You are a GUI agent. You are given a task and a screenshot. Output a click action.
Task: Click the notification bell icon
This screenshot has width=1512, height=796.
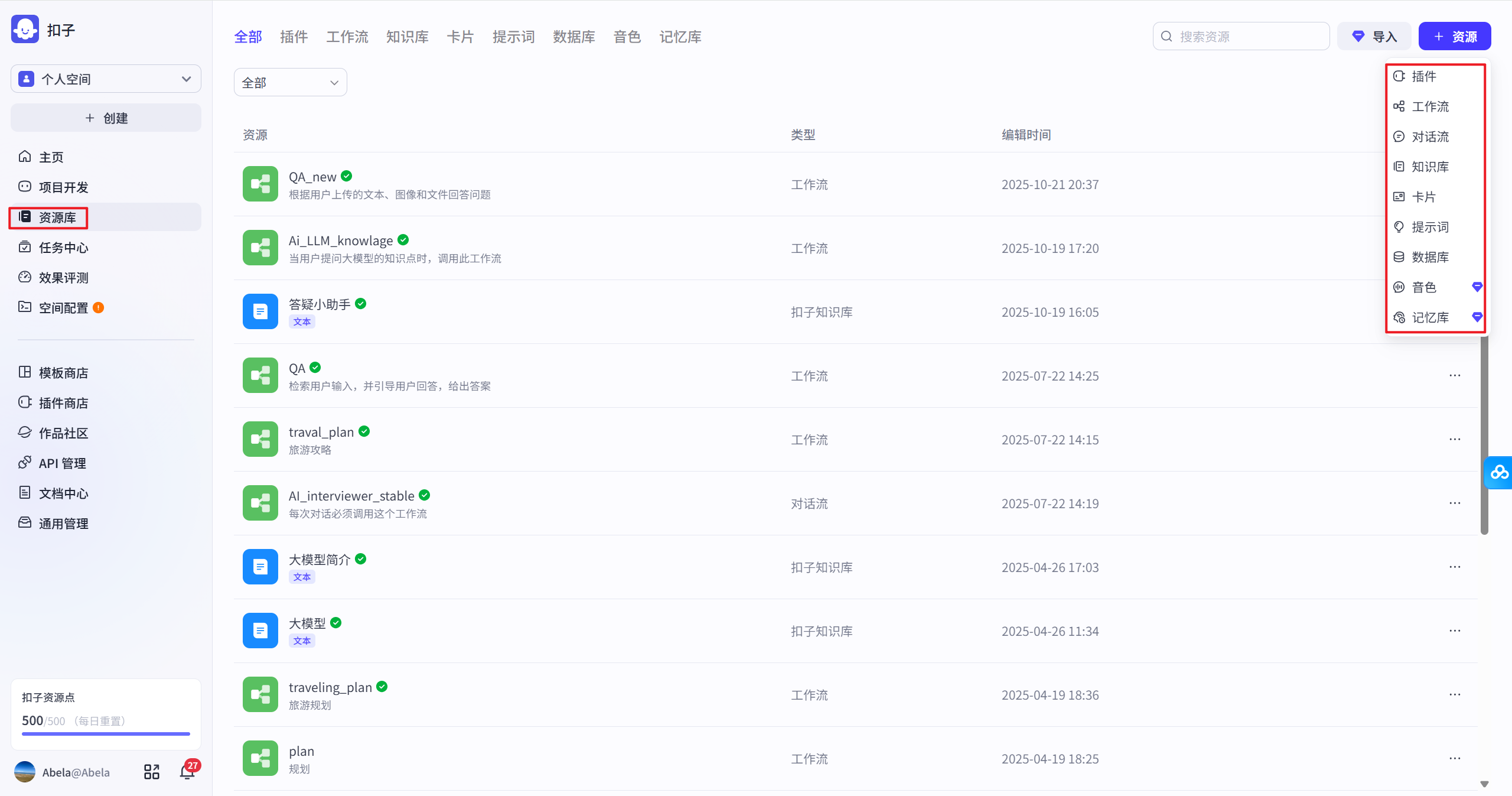(187, 772)
